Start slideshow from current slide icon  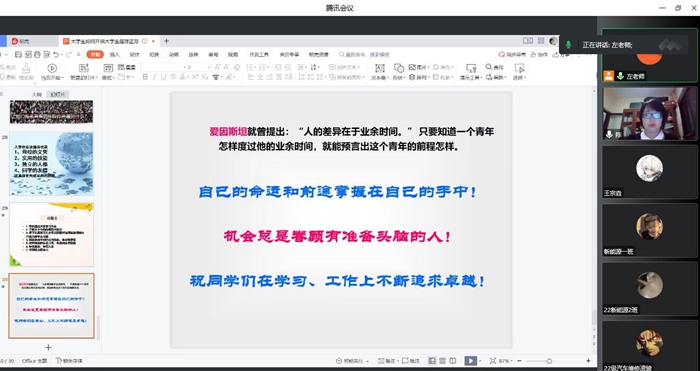click(52, 68)
